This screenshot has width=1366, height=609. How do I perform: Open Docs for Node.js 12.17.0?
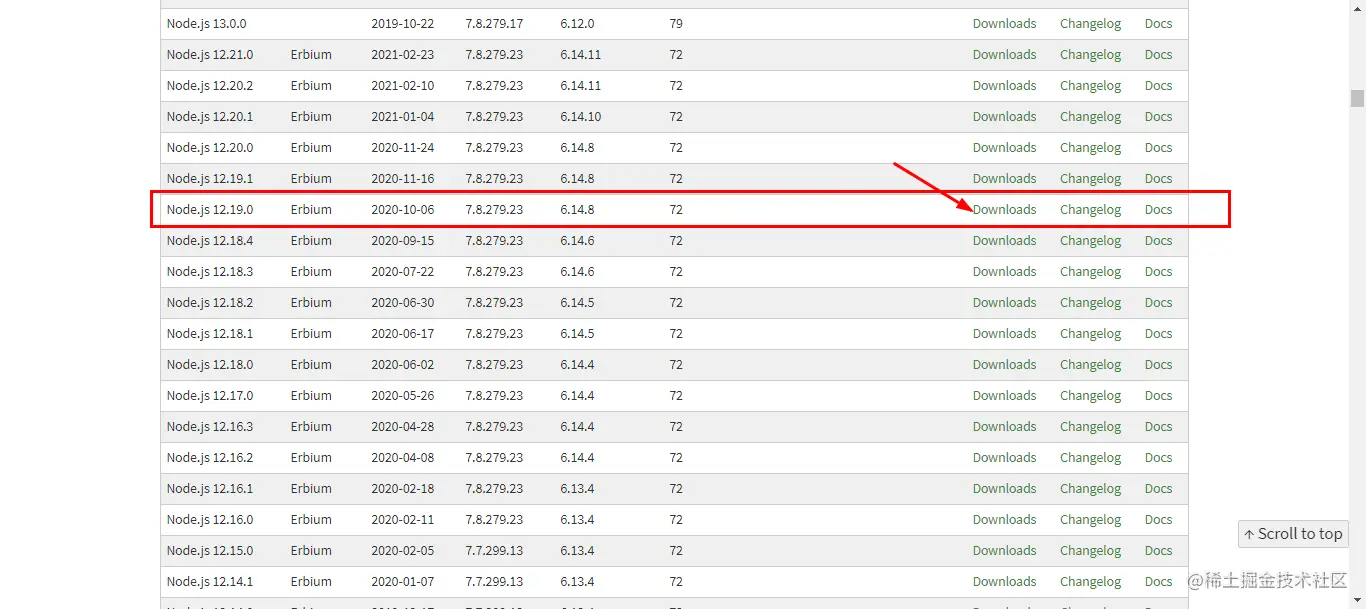click(1158, 396)
